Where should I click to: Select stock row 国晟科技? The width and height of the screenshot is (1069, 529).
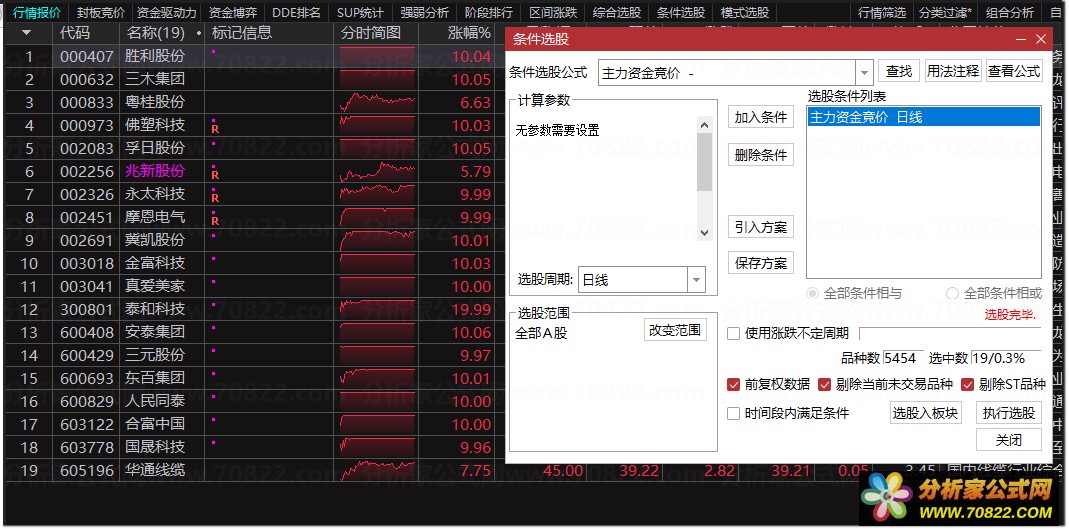point(155,447)
